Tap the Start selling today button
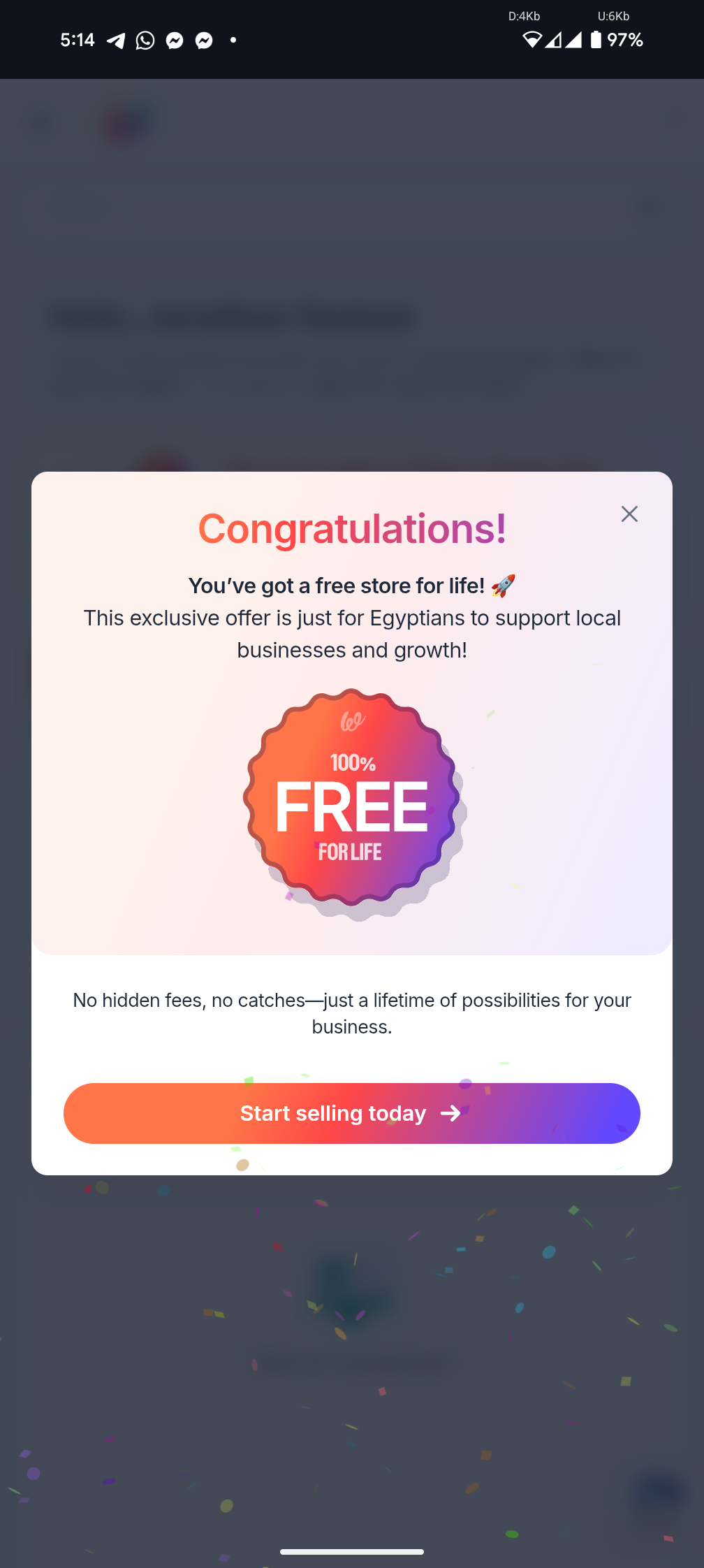The image size is (704, 1568). (x=352, y=1113)
